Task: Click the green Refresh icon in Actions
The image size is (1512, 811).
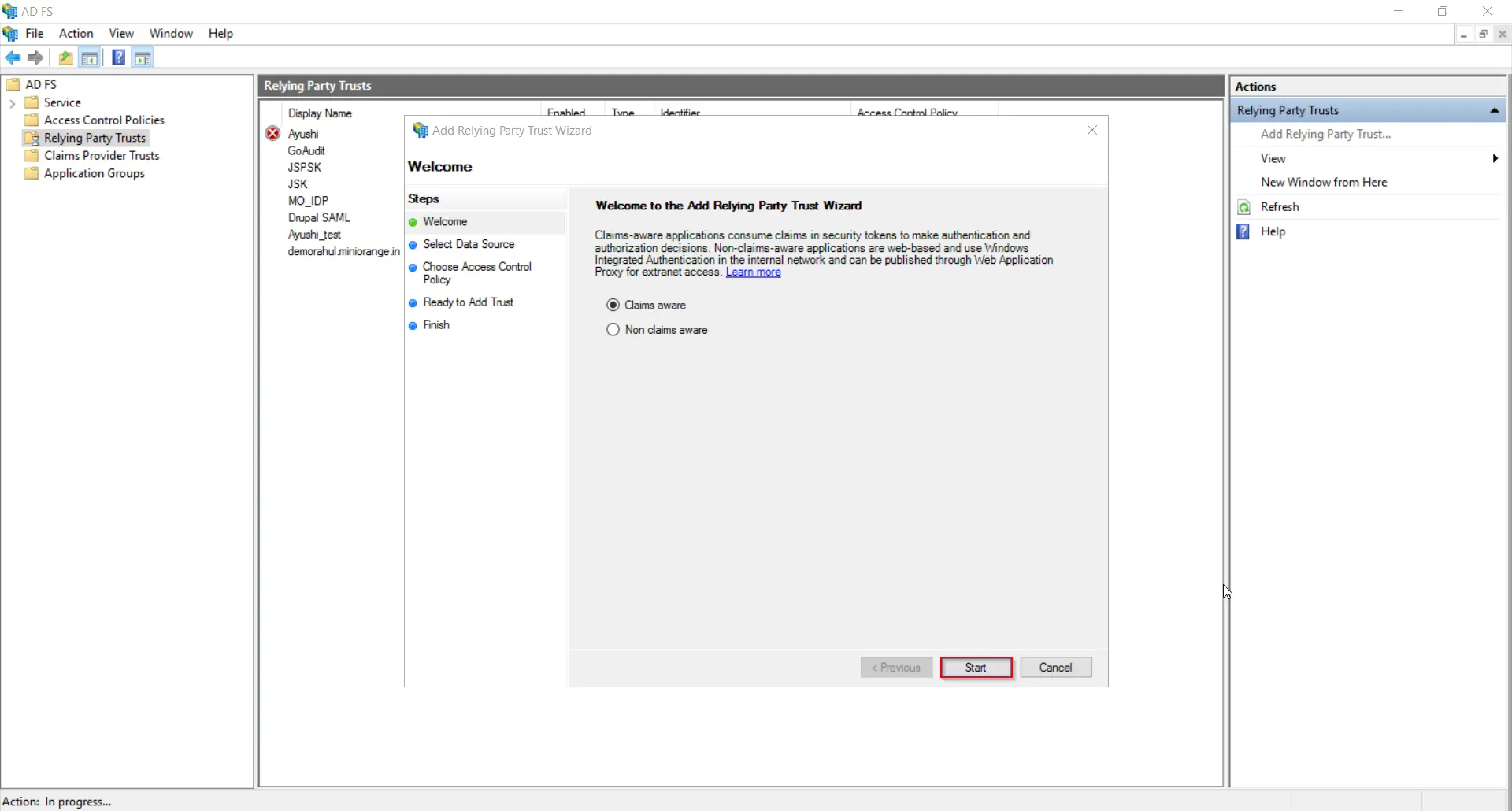Action: (1243, 207)
